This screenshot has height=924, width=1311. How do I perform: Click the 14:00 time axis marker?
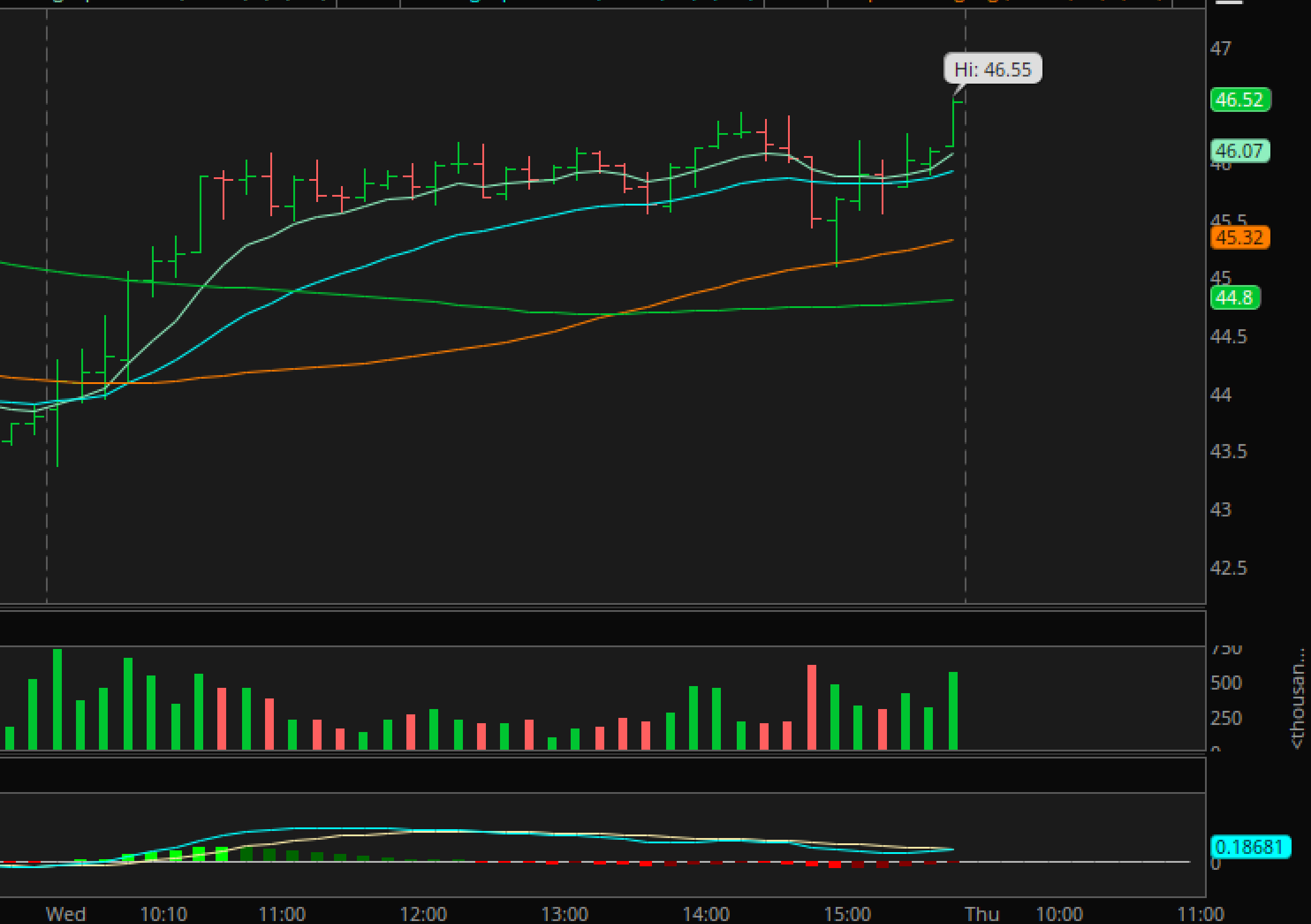pos(706,914)
